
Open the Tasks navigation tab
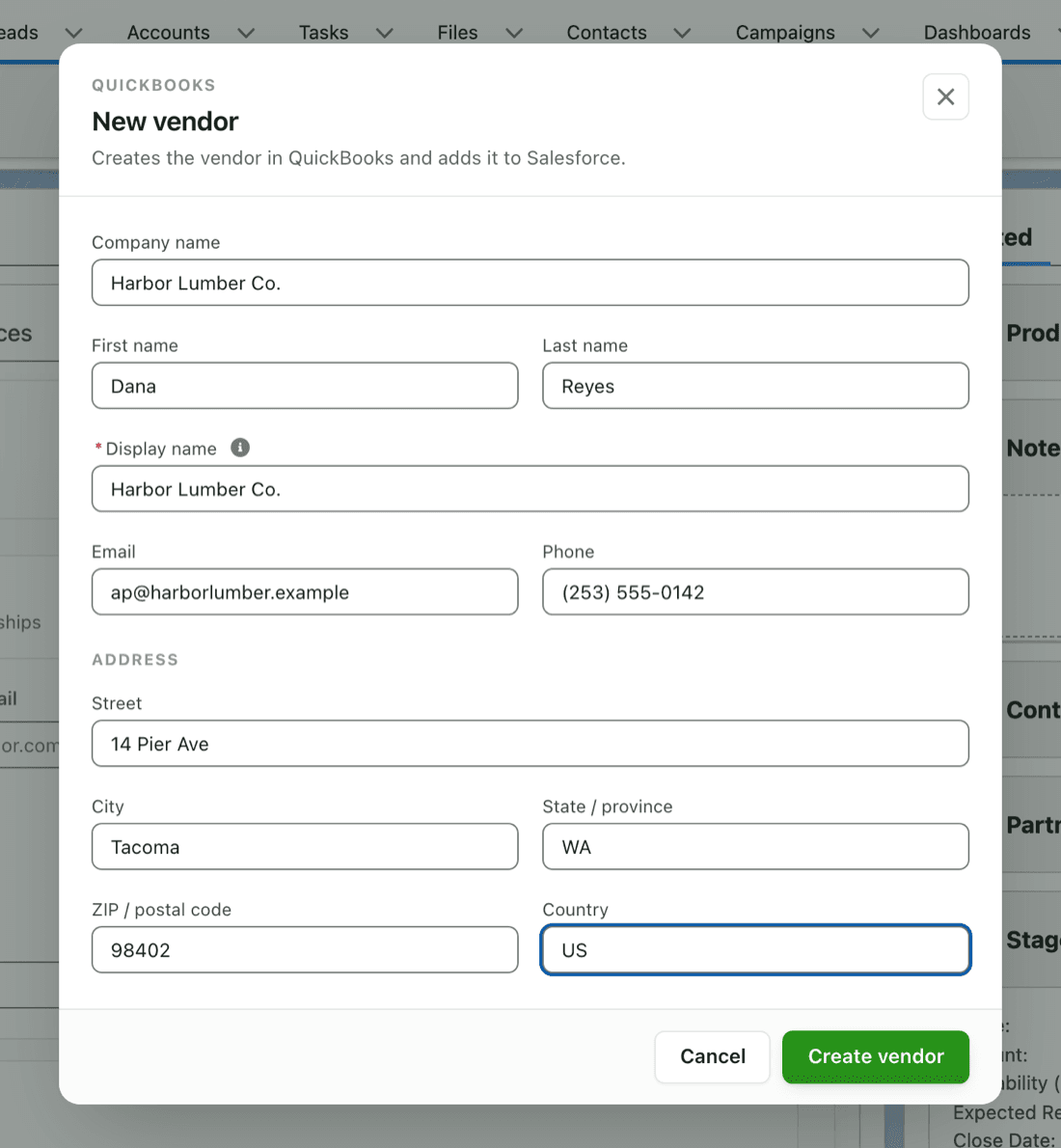click(x=324, y=32)
